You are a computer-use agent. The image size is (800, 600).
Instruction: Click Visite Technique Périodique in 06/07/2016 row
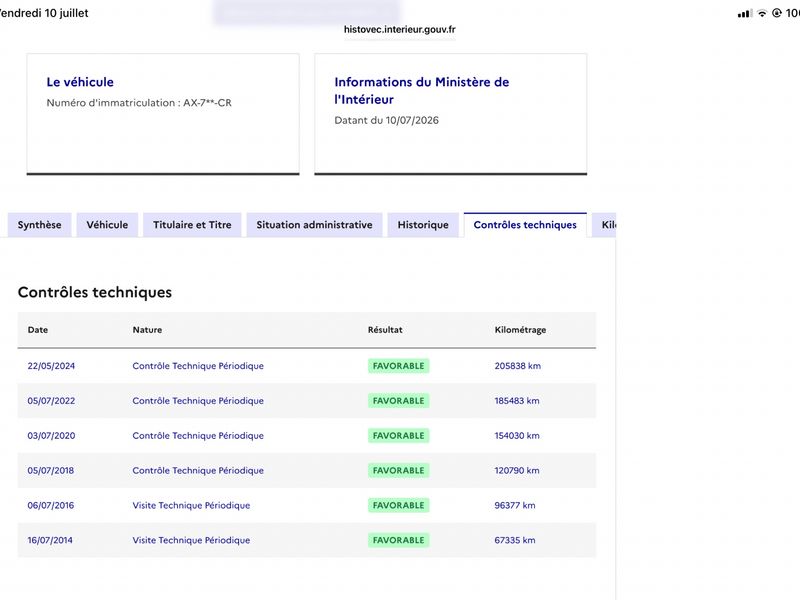pyautogui.click(x=191, y=505)
